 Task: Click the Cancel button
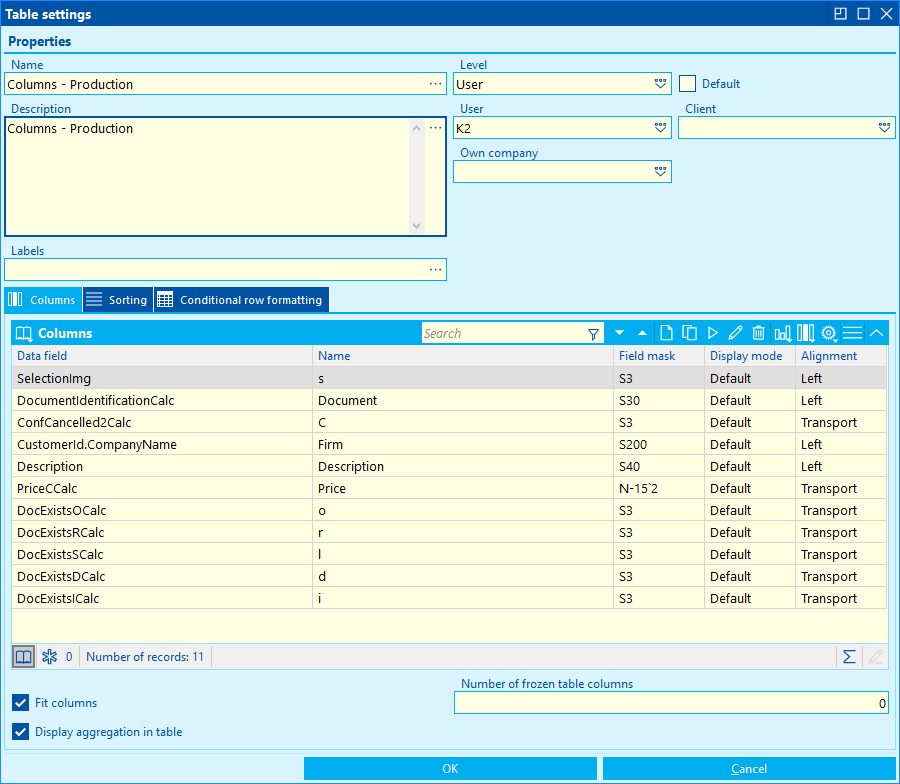(749, 769)
